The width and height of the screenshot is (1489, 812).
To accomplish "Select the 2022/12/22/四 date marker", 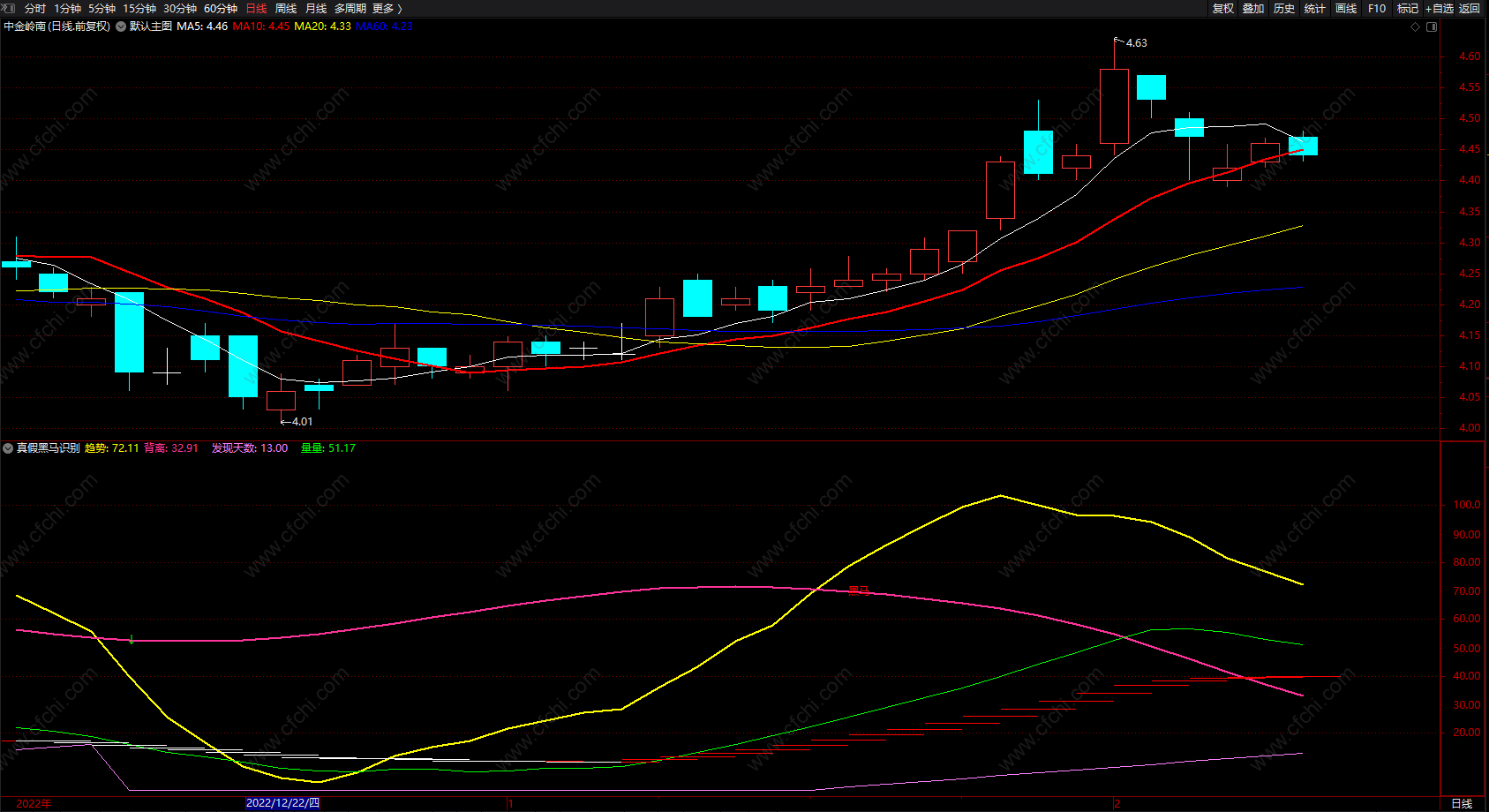I will [x=282, y=803].
